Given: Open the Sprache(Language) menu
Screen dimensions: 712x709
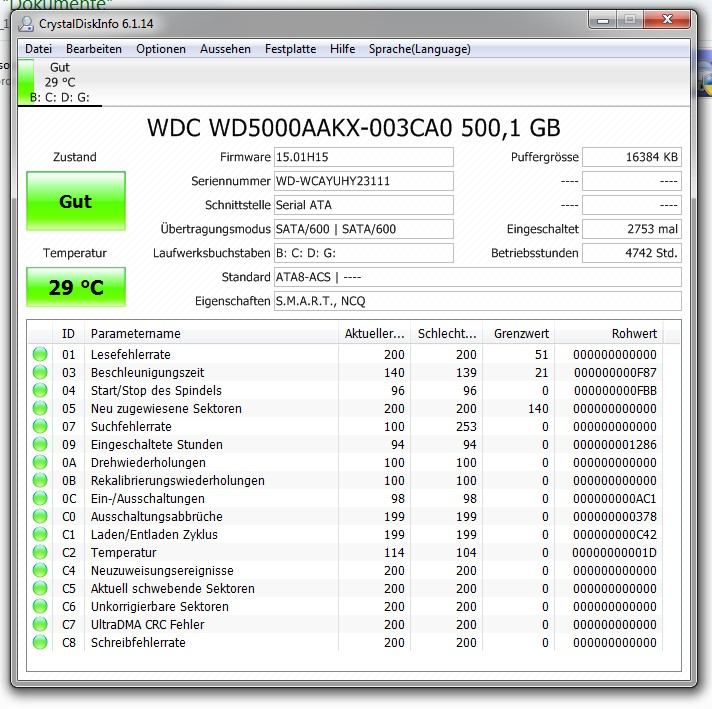Looking at the screenshot, I should (420, 49).
